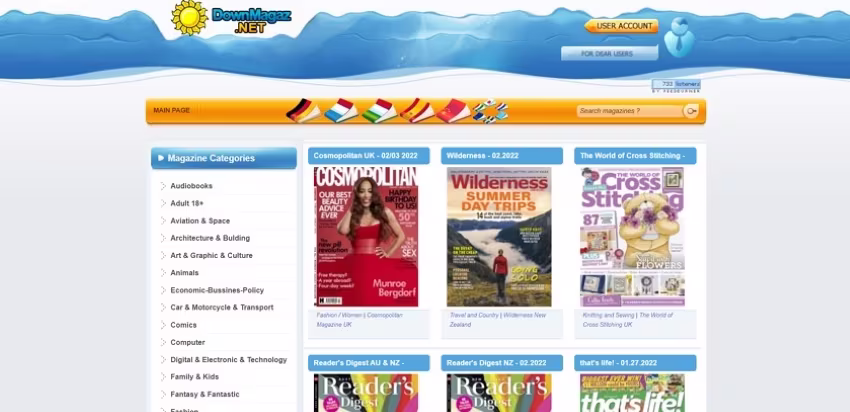Image resolution: width=850 pixels, height=412 pixels.
Task: Click the Magazine Categories header
Action: [224, 158]
